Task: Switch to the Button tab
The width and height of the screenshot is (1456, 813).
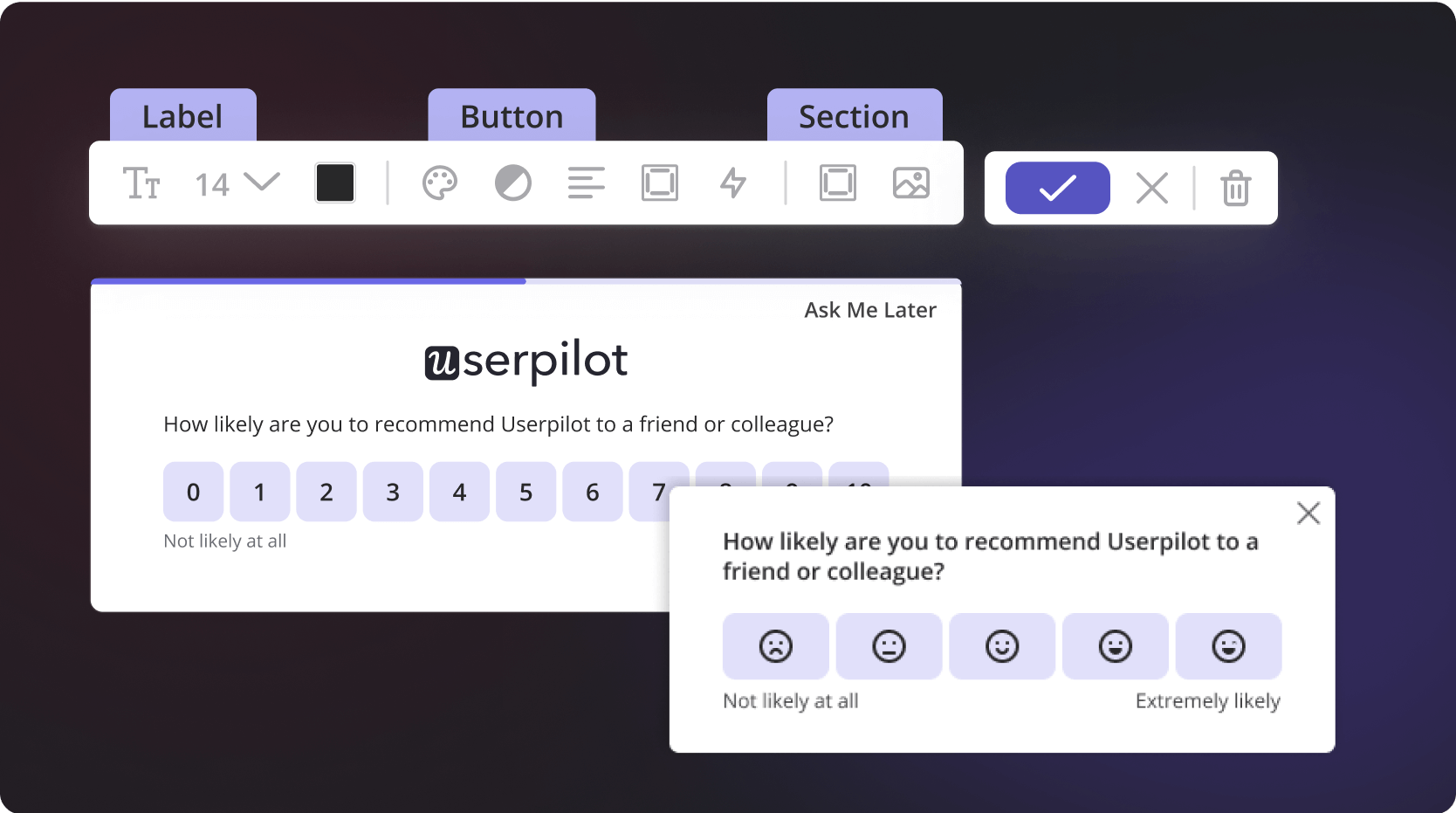Action: pyautogui.click(x=512, y=116)
